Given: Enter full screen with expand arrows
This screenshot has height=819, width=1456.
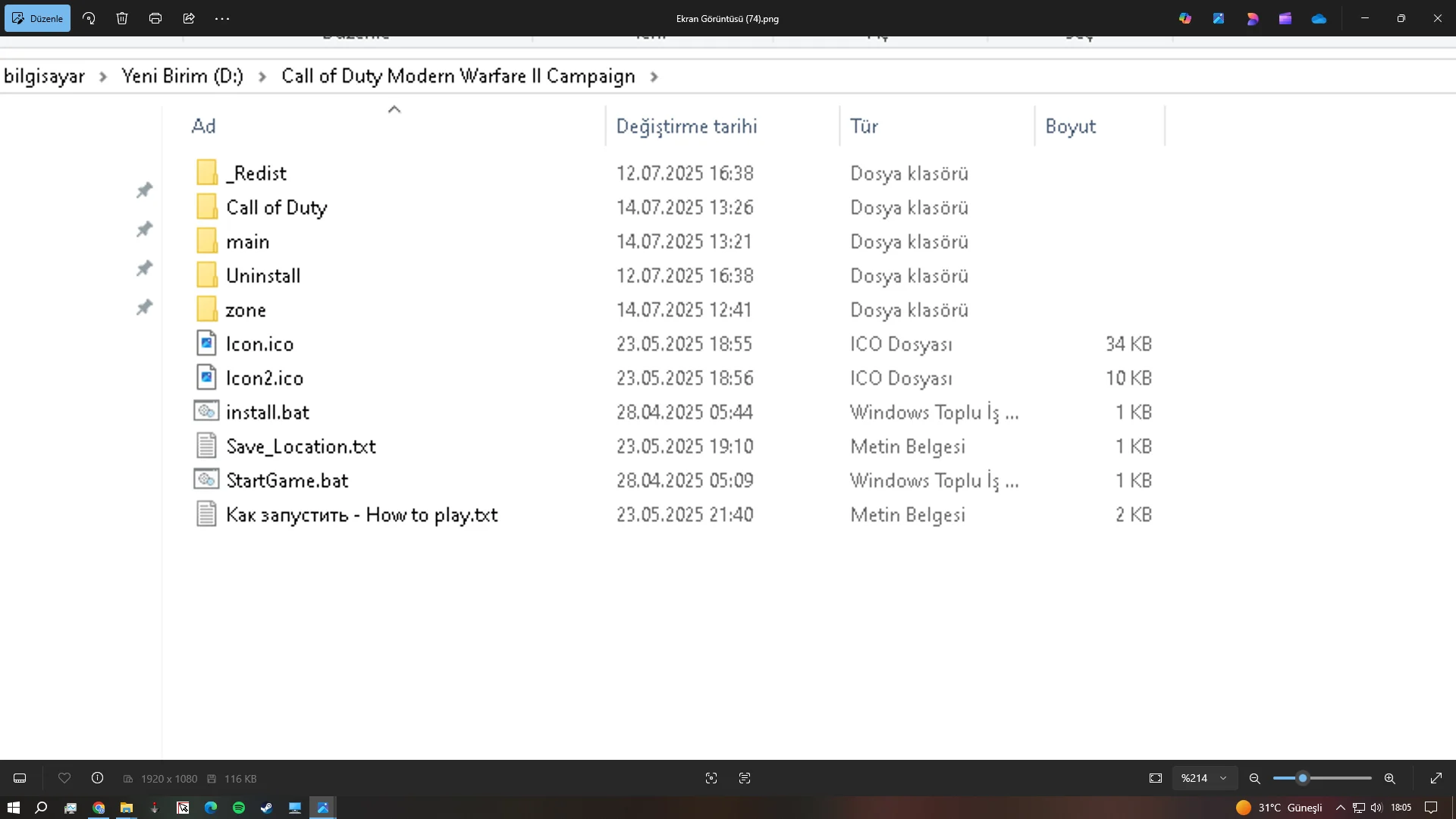Looking at the screenshot, I should [x=1436, y=778].
